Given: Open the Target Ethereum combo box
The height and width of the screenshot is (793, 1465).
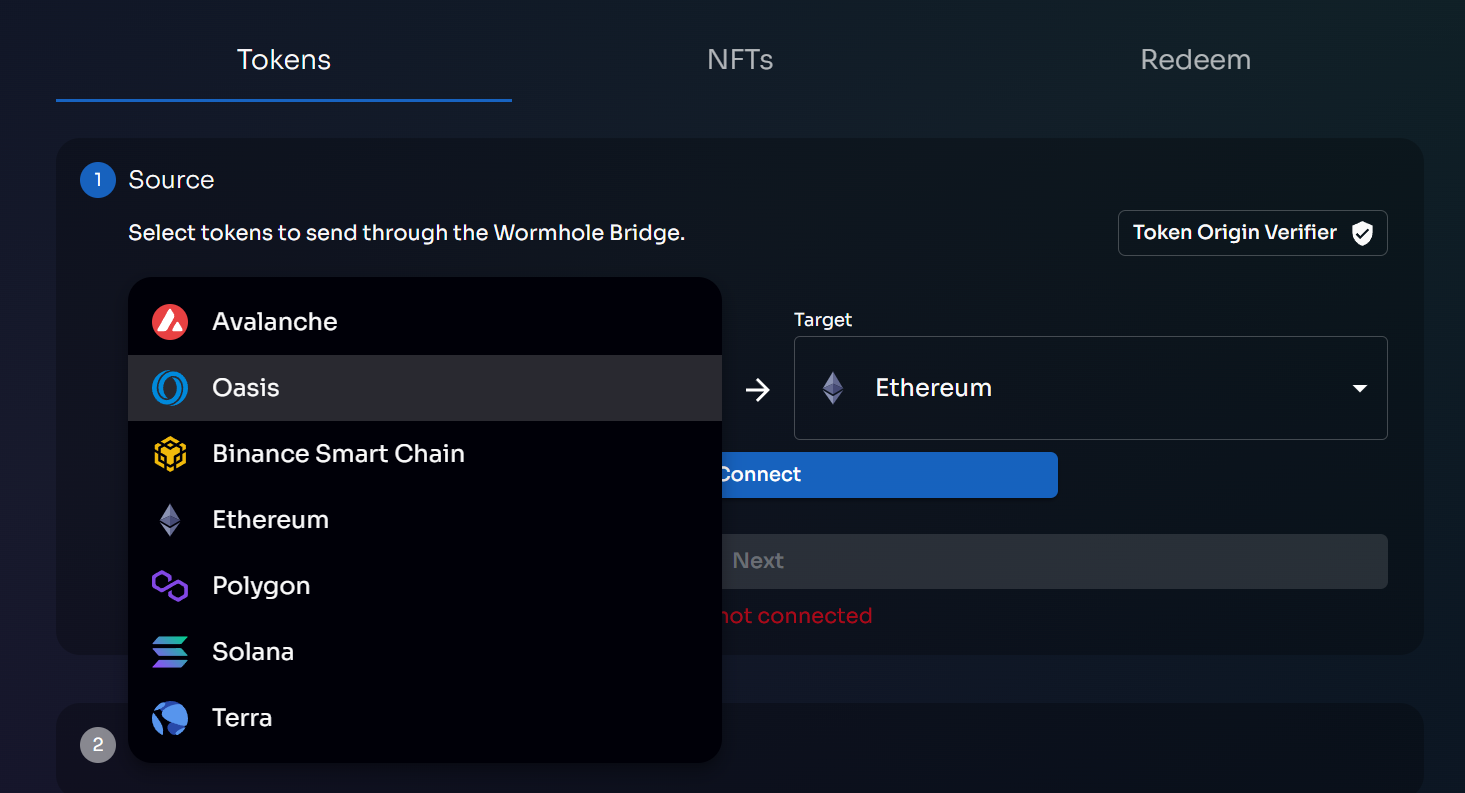Looking at the screenshot, I should click(1090, 388).
